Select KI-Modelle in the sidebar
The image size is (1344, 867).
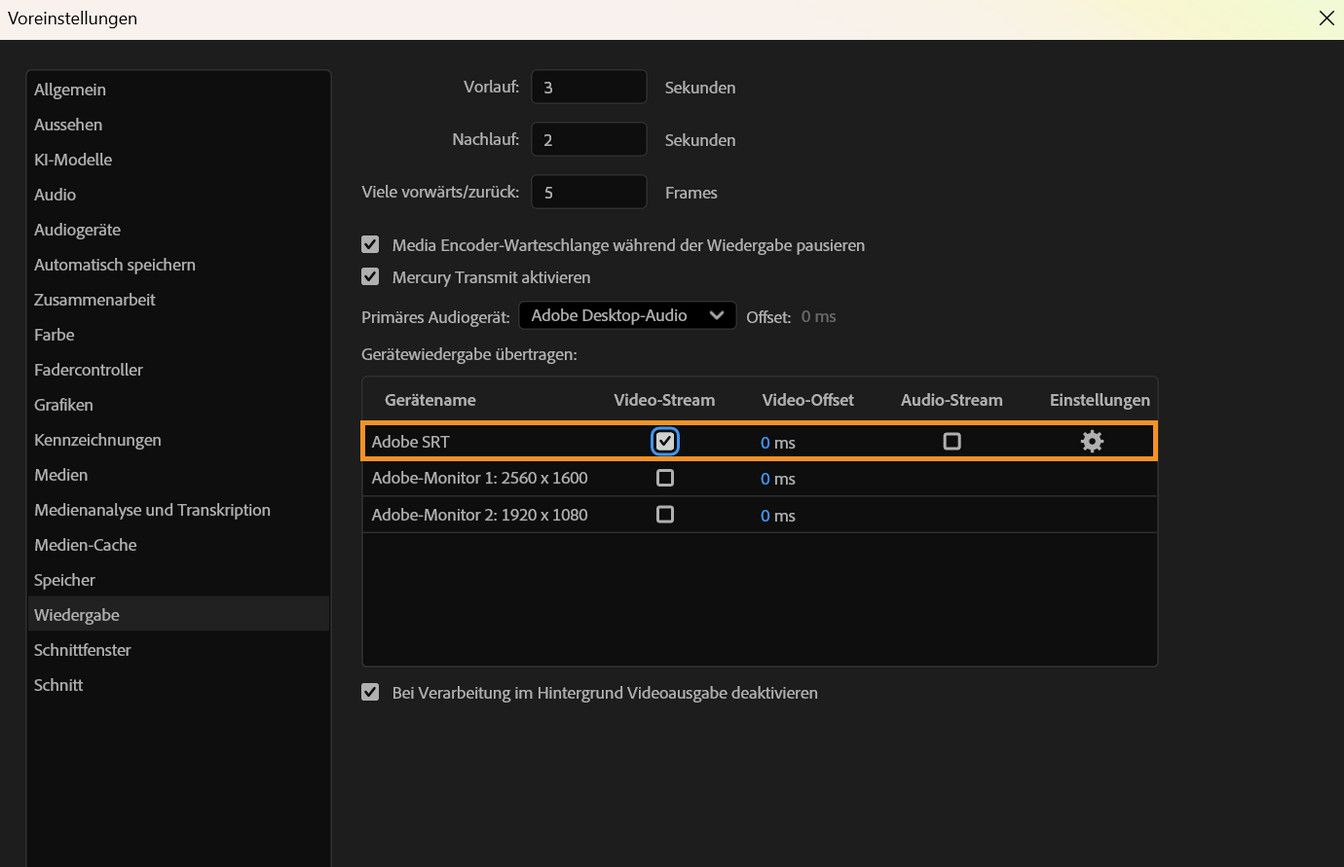[x=73, y=159]
